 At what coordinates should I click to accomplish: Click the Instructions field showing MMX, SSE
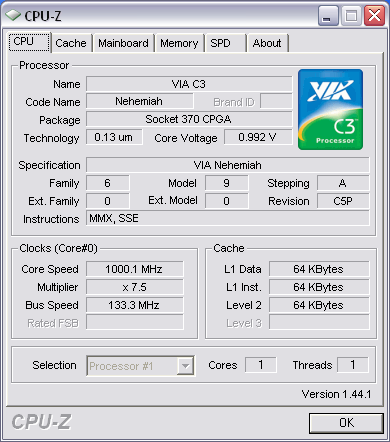[228, 218]
